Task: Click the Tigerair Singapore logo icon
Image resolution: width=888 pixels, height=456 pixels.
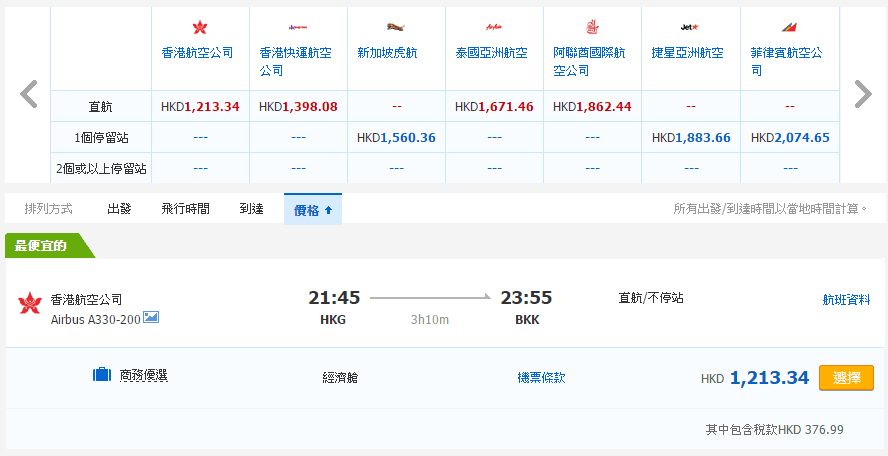Action: point(395,27)
